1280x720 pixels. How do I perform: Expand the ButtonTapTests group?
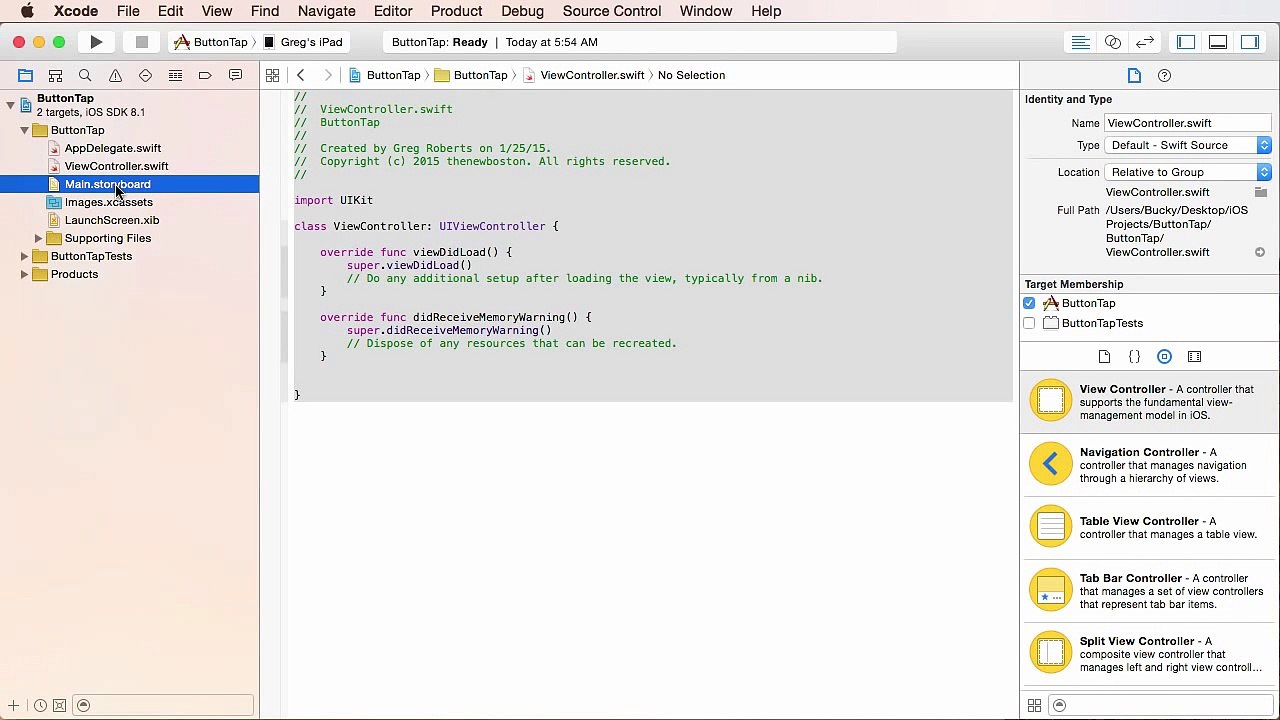click(24, 256)
